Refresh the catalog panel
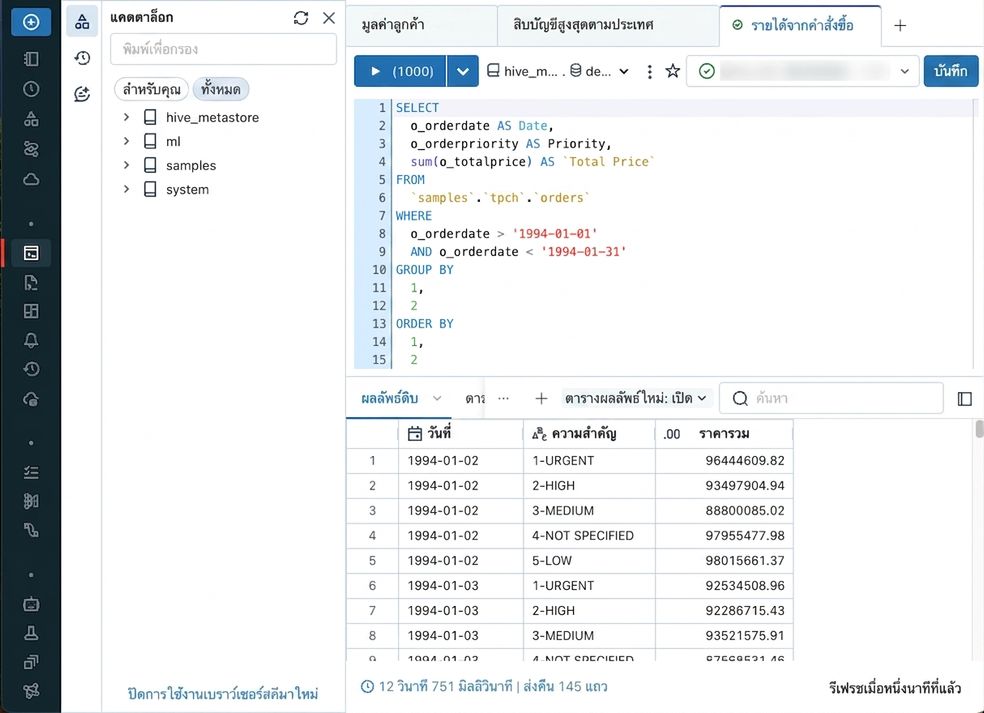 tap(301, 18)
